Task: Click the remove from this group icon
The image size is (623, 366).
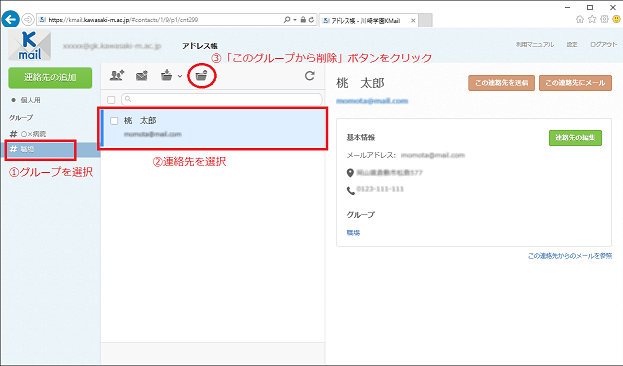Action: tap(201, 75)
